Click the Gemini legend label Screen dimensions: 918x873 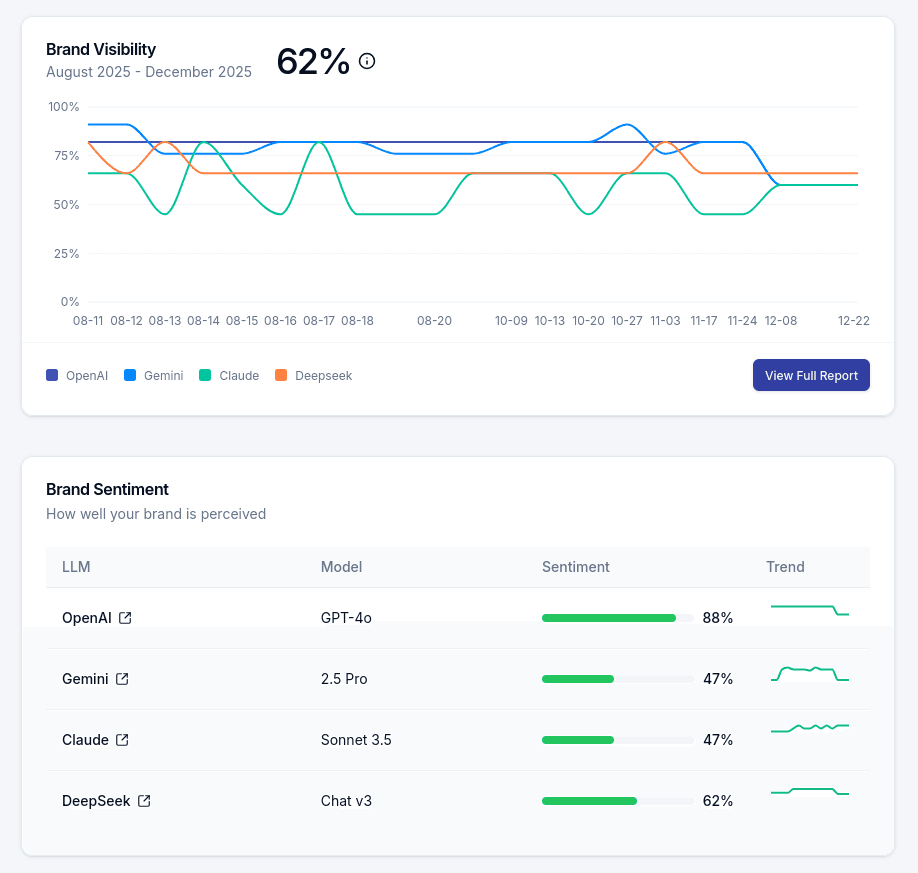click(163, 376)
